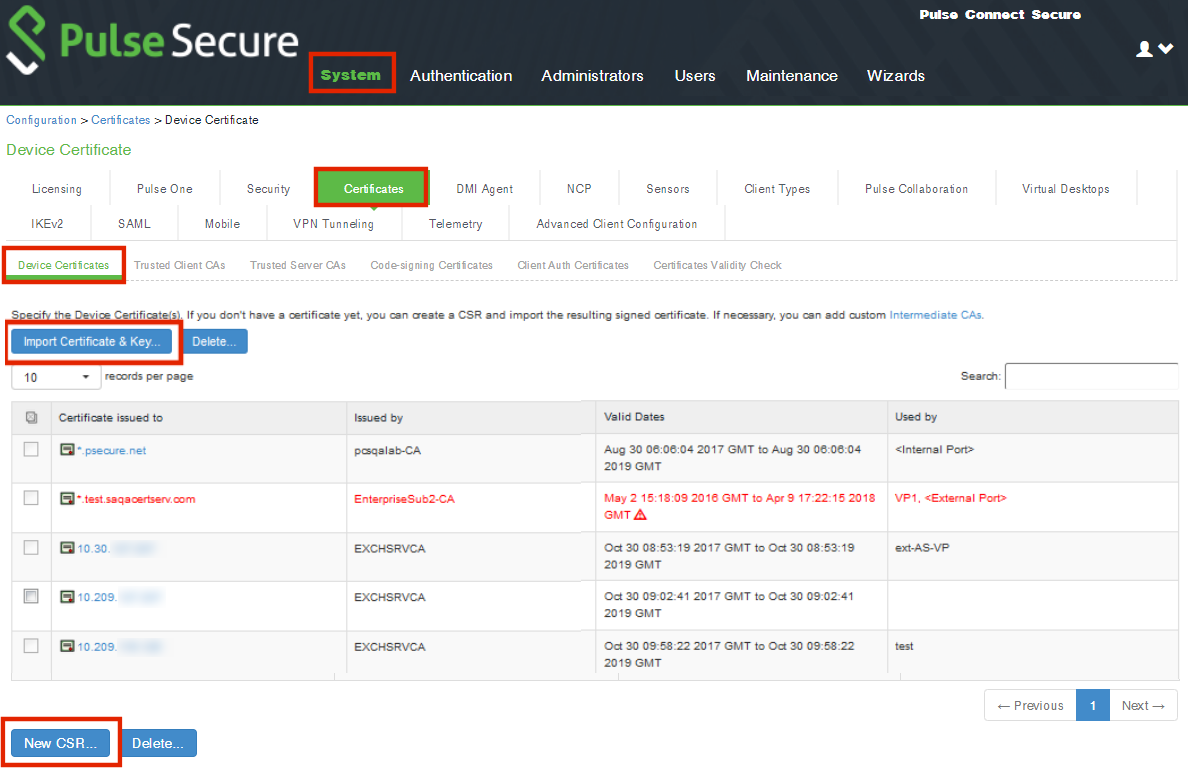1188x774 pixels.
Task: Open the *.psecure.net certificate link
Action: click(x=111, y=450)
